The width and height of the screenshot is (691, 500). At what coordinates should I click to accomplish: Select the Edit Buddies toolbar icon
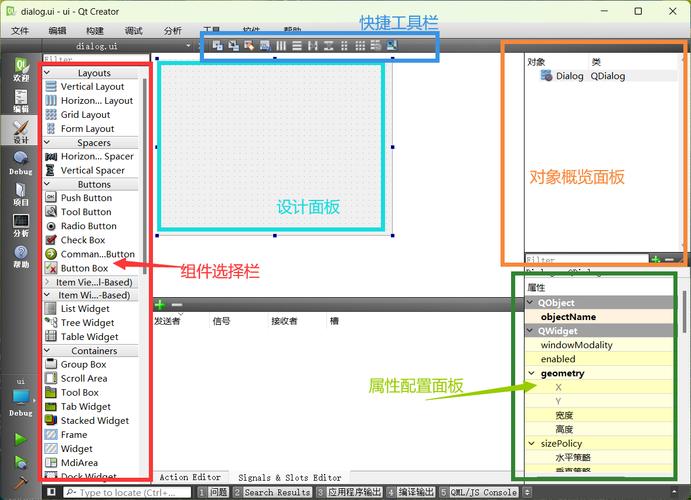point(249,45)
